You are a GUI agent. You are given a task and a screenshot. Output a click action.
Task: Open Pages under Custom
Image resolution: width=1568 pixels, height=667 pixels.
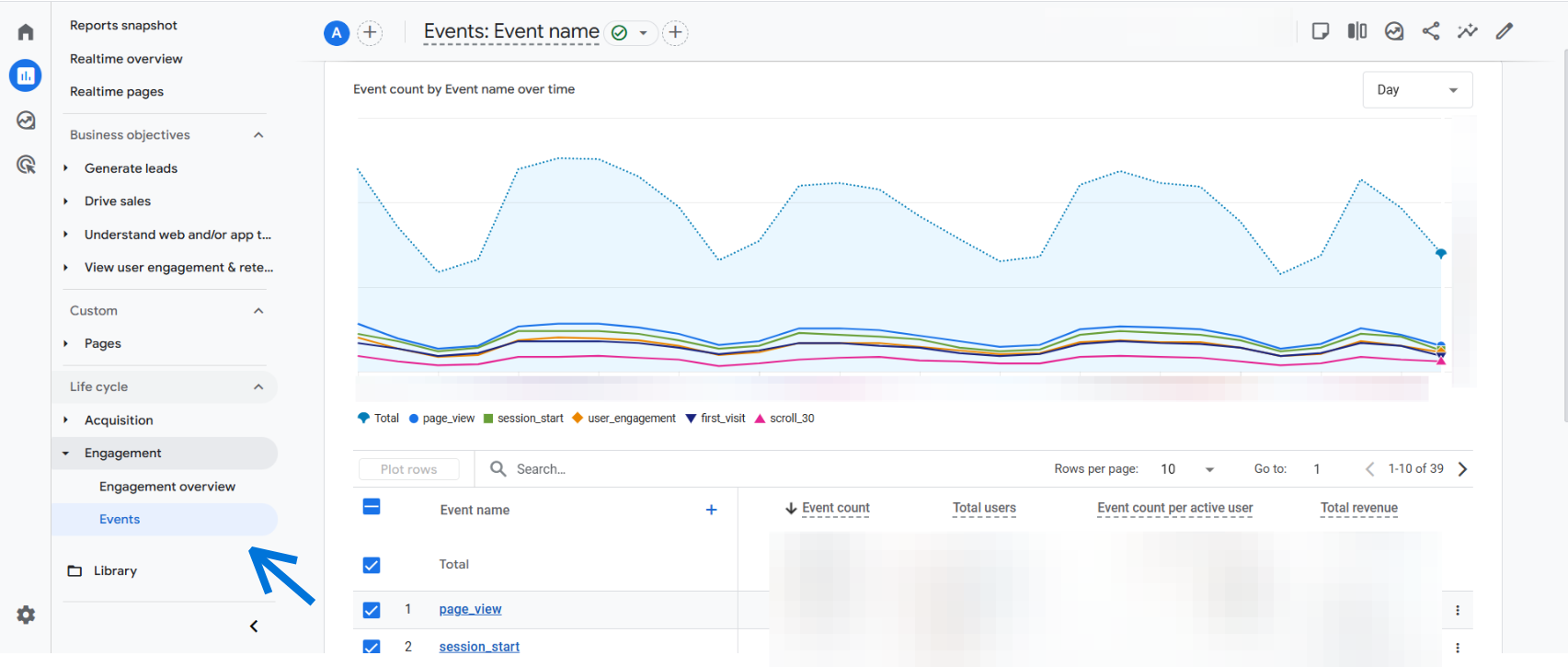[103, 344]
